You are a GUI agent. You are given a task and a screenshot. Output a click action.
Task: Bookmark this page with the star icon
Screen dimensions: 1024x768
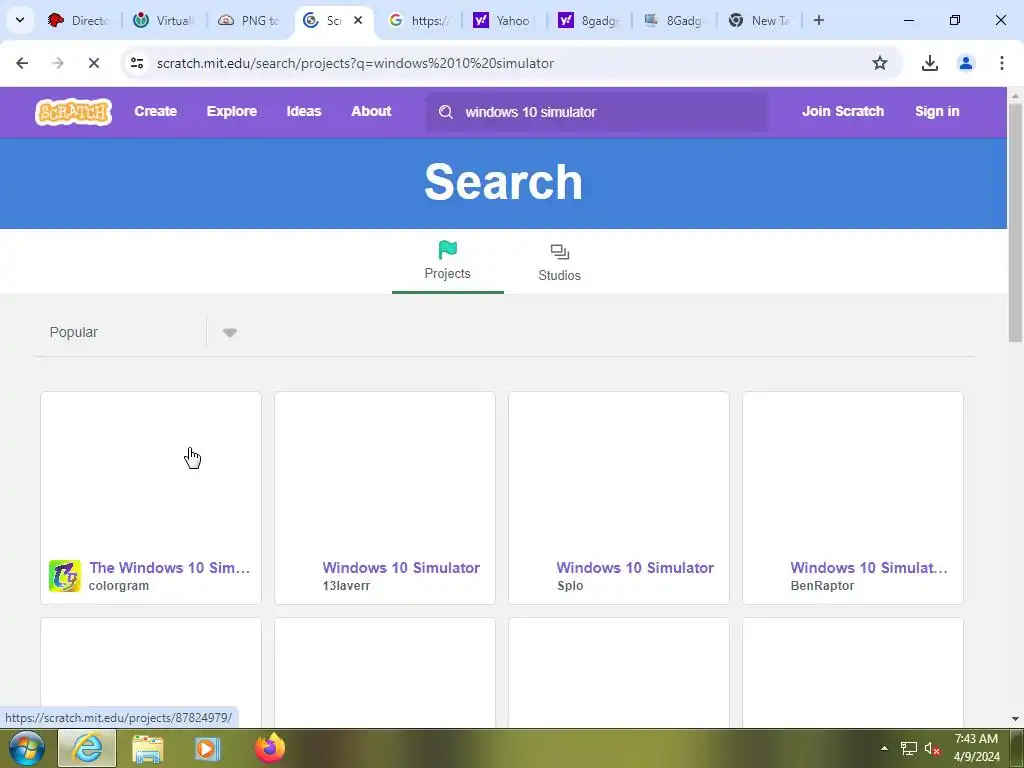tap(880, 63)
